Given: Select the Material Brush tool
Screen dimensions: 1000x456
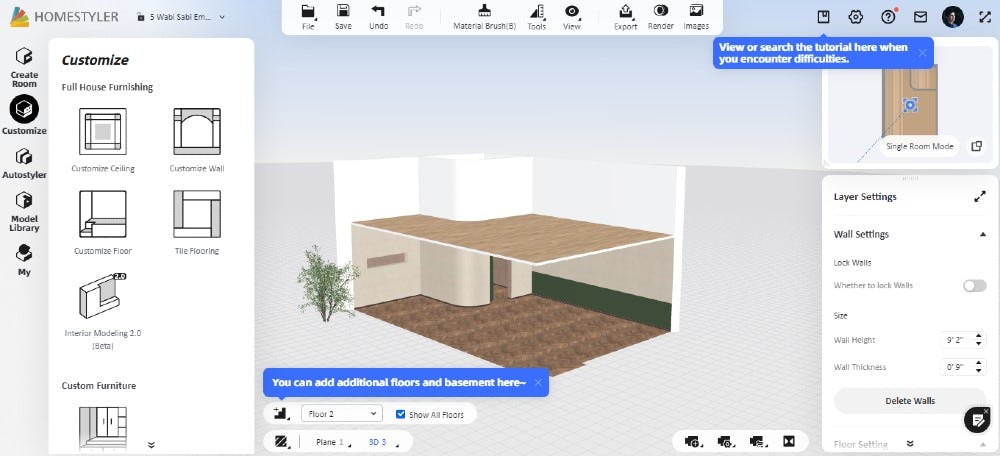Looking at the screenshot, I should click(484, 16).
